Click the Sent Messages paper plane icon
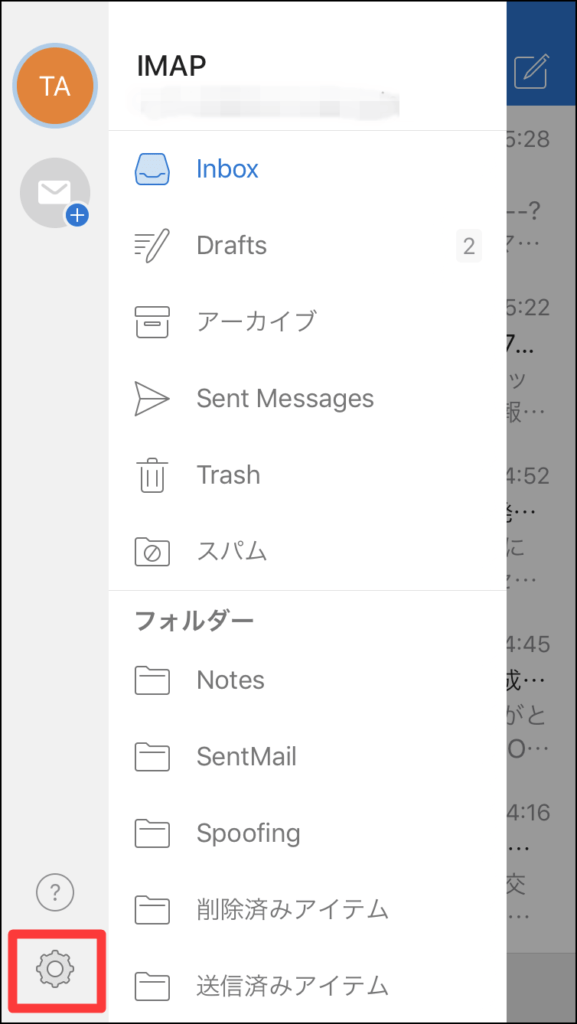This screenshot has height=1024, width=577. 152,398
